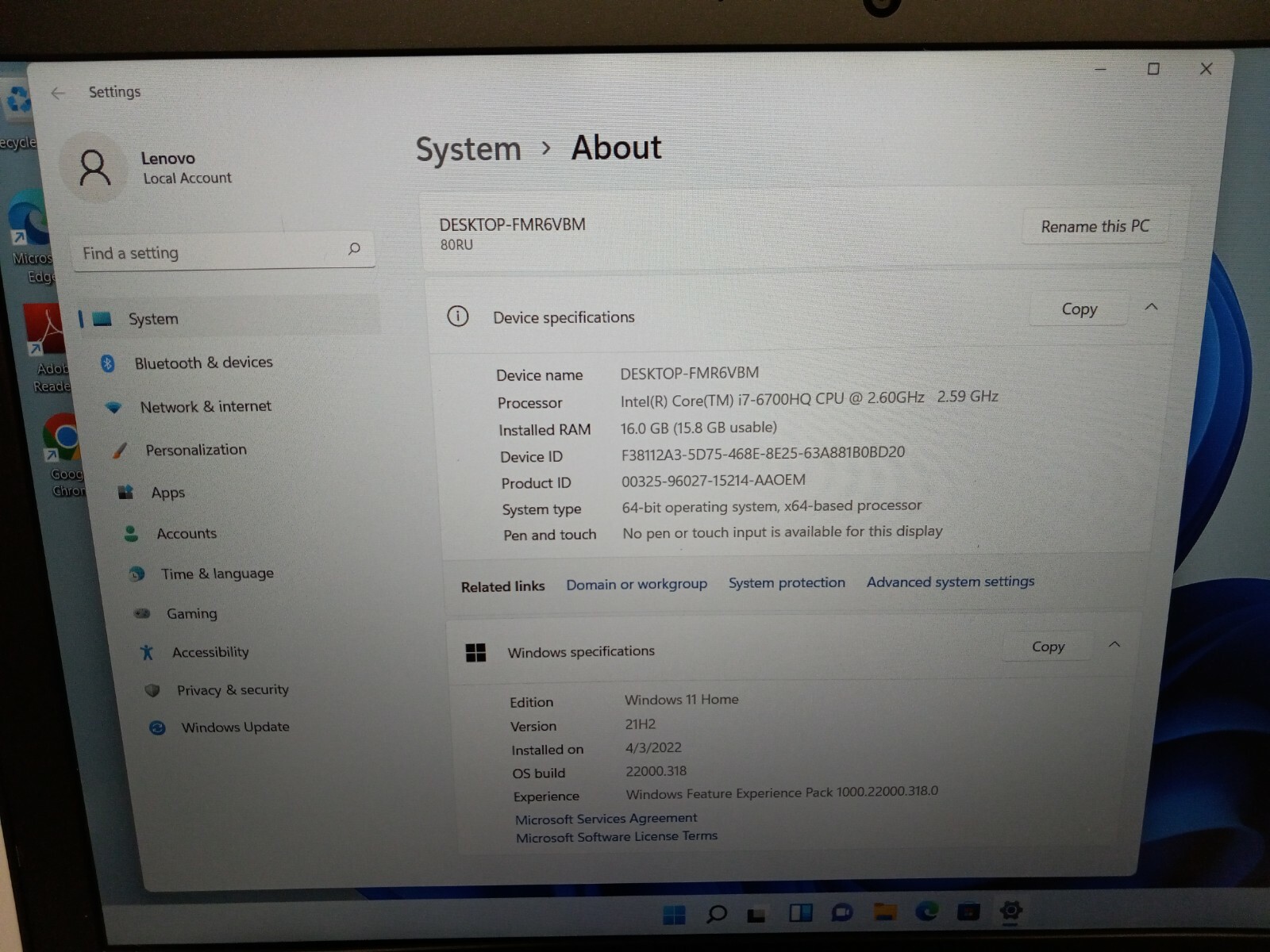Viewport: 1270px width, 952px height.
Task: Open Apps settings
Action: click(x=167, y=493)
